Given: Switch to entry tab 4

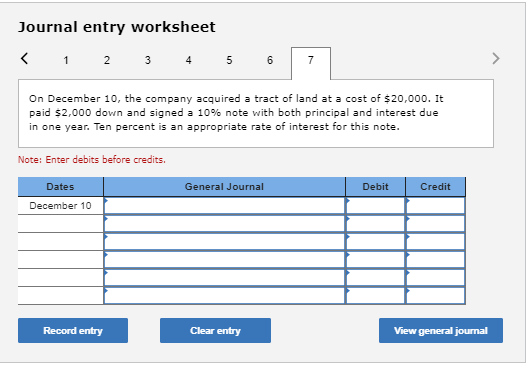Looking at the screenshot, I should tap(188, 60).
